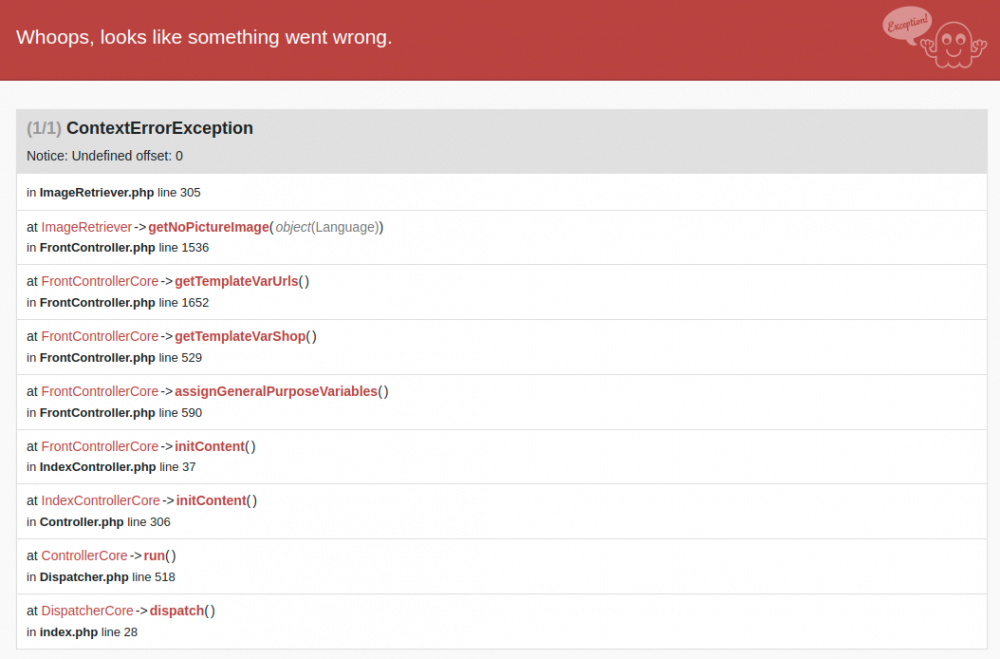
Task: Open the DispatcherCore class link
Action: 87,610
